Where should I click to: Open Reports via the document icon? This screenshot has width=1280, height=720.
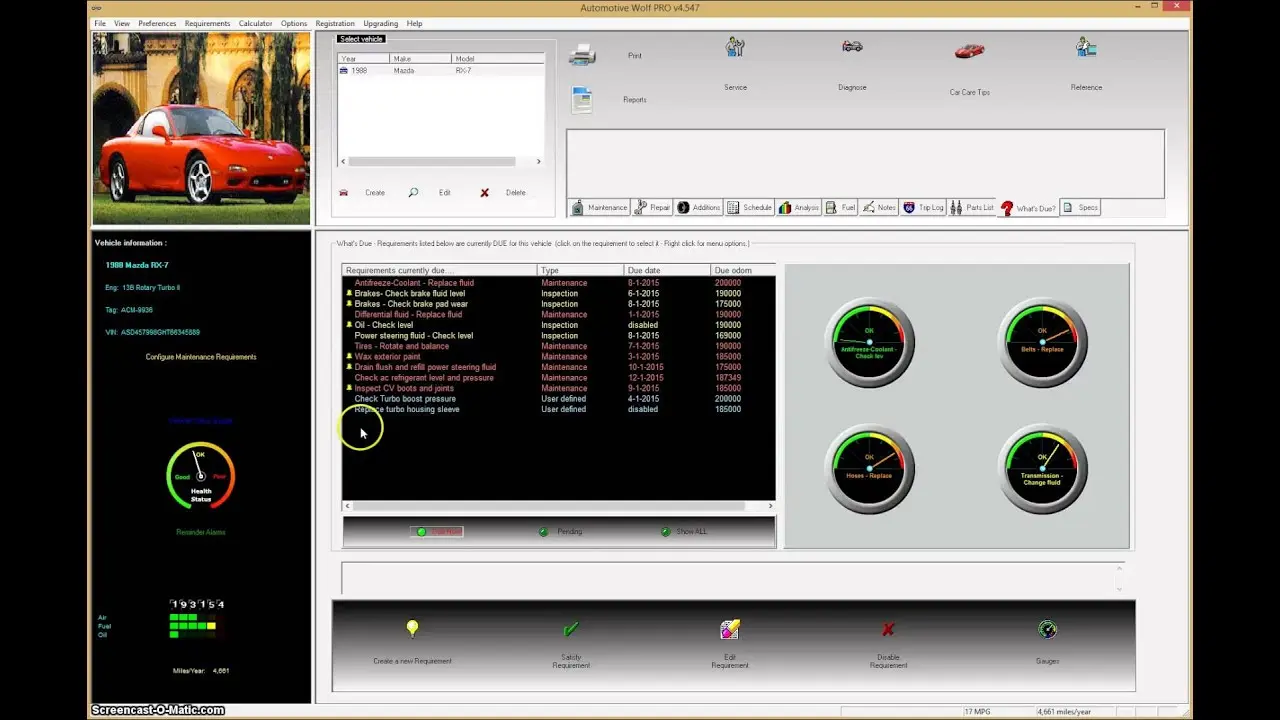(582, 99)
